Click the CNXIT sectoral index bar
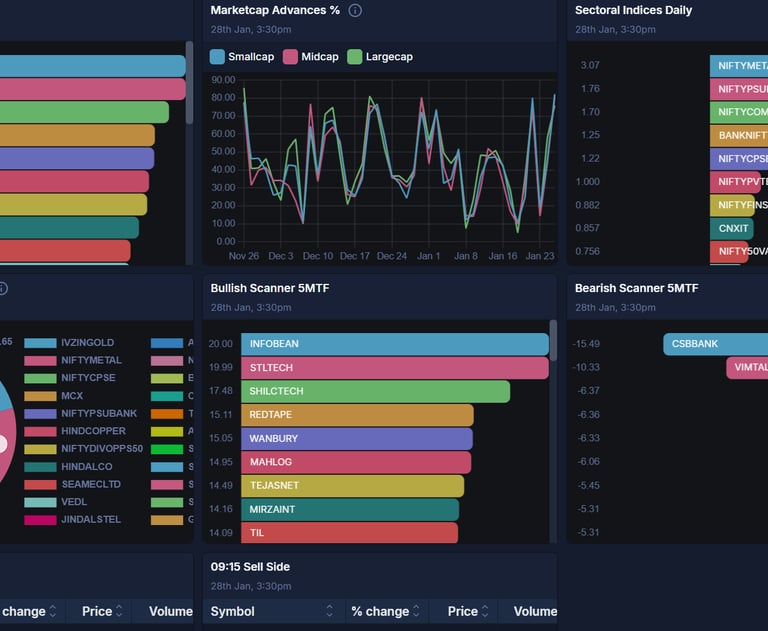 pos(732,229)
